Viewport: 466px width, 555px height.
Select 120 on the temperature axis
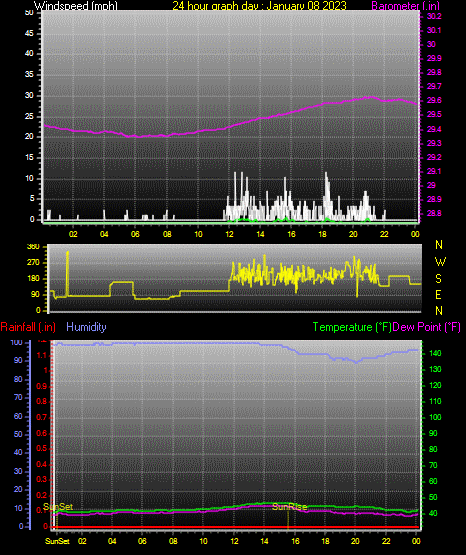pyautogui.click(x=435, y=385)
